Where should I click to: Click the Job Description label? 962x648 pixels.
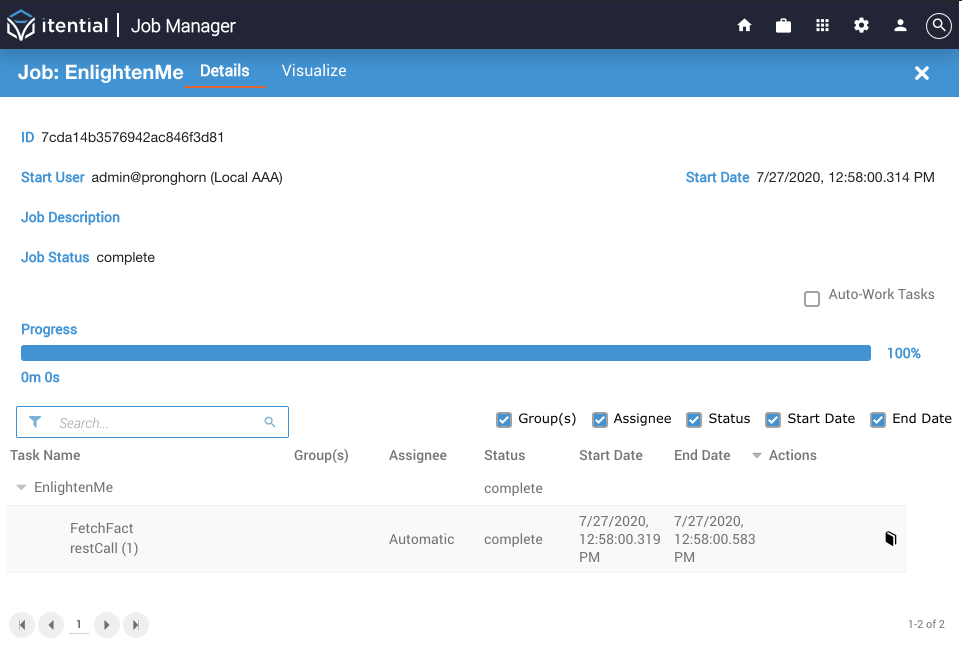pos(71,217)
